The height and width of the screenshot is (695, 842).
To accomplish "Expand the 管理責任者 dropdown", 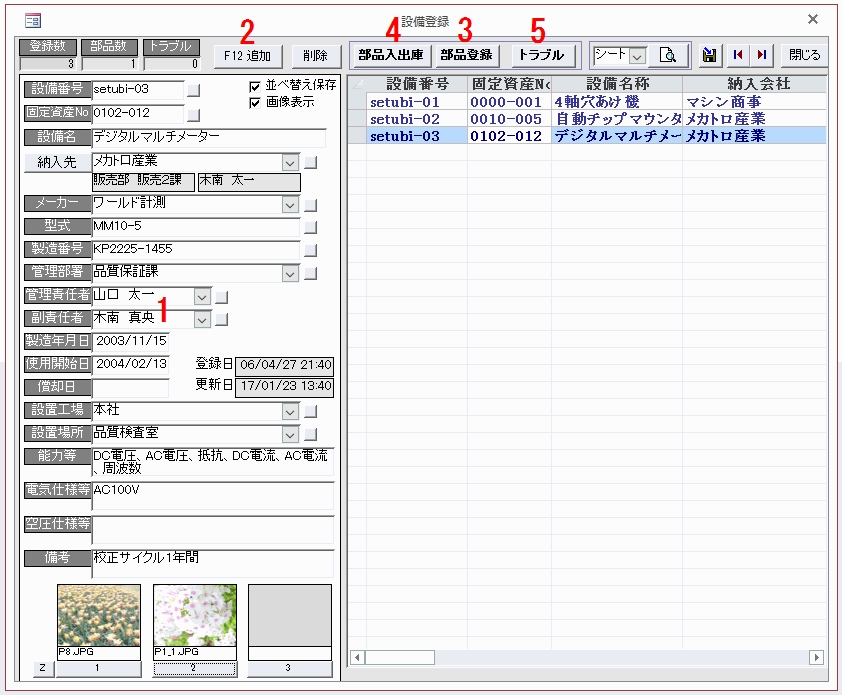I will click(x=202, y=296).
